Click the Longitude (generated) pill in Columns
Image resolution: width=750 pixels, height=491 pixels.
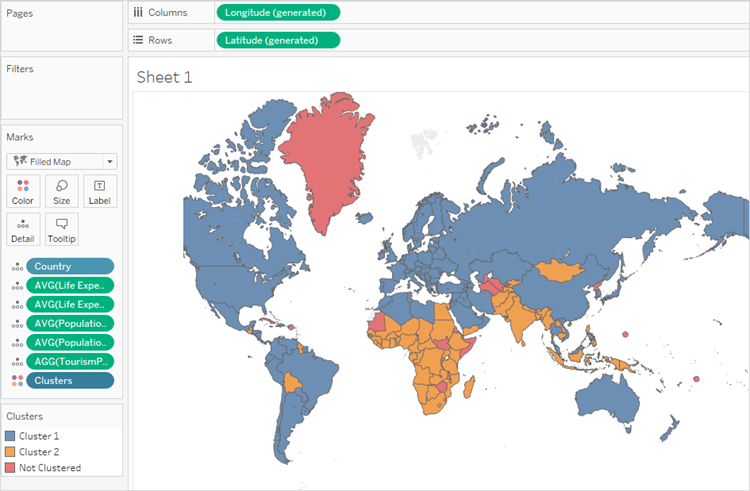pyautogui.click(x=277, y=13)
